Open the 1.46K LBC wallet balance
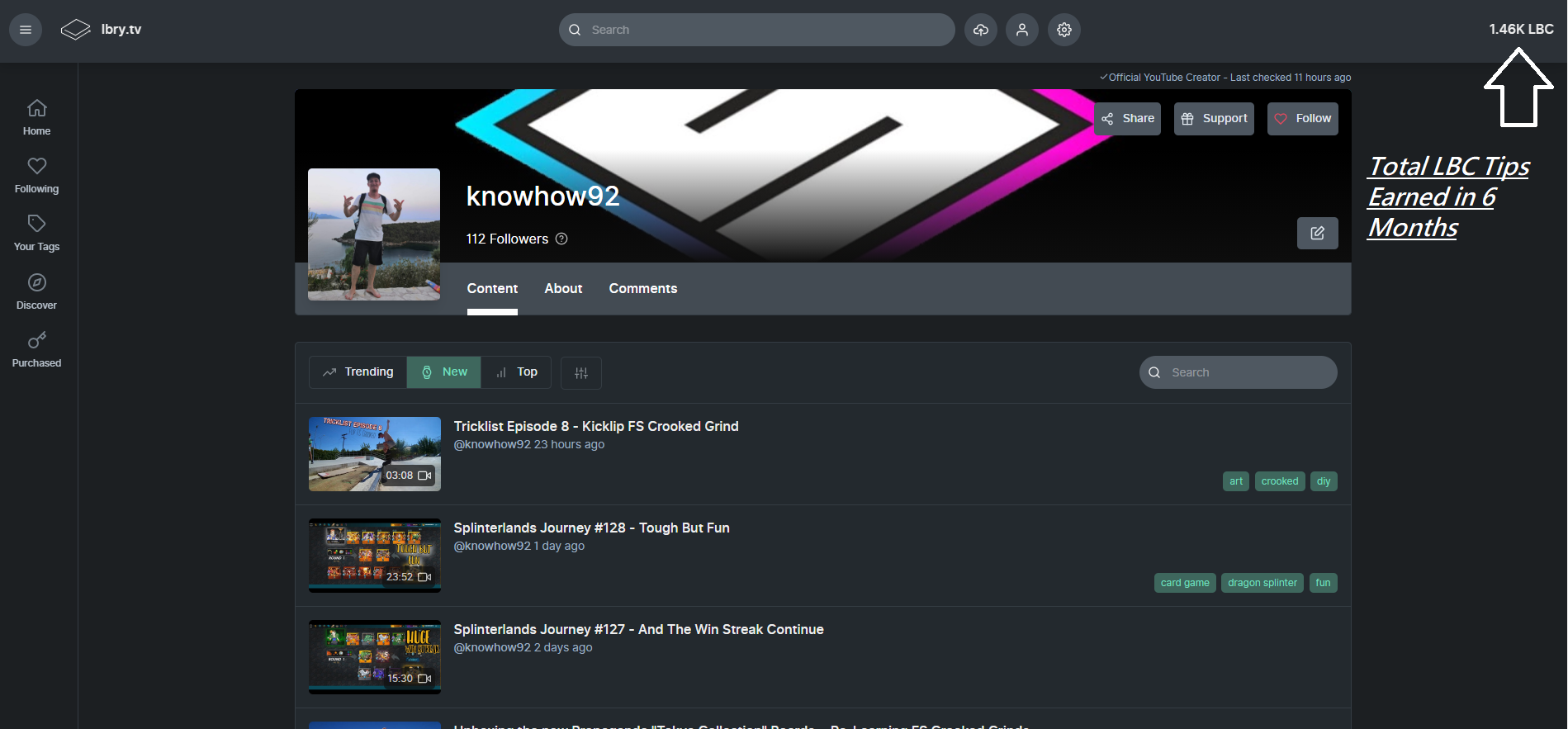Screen dimensions: 1568x729 (1521, 29)
